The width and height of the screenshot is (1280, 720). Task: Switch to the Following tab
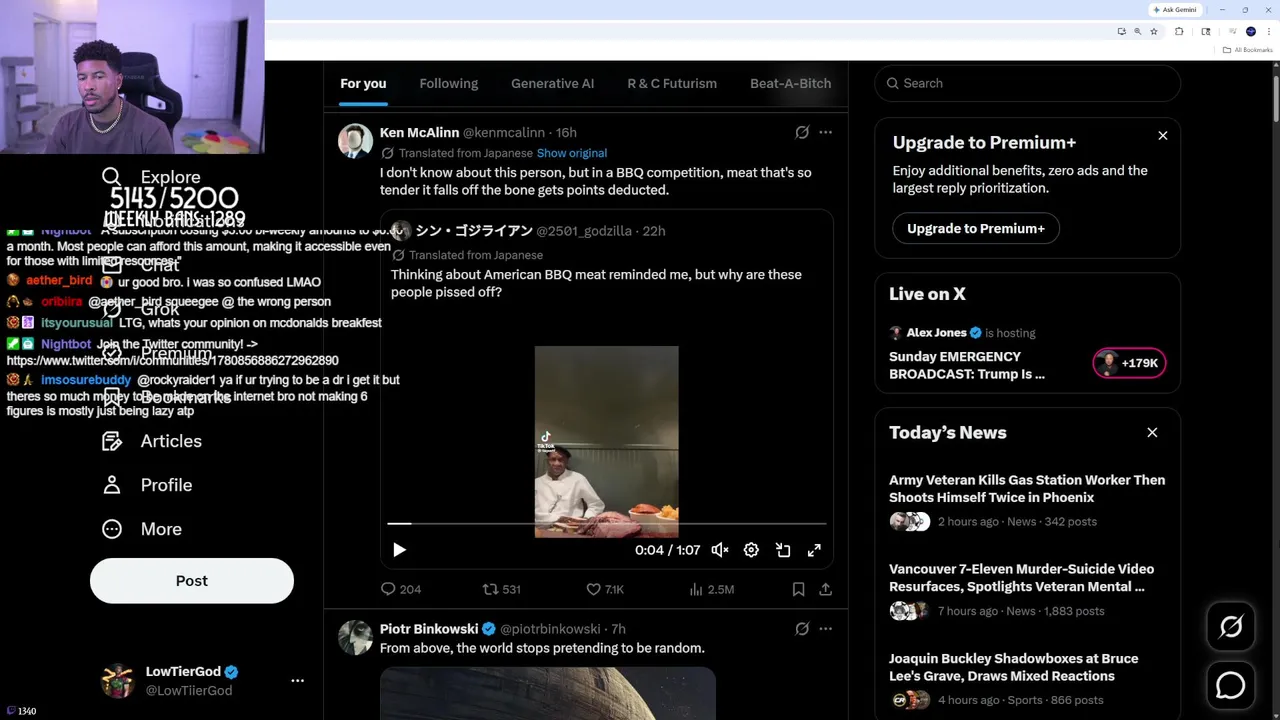449,83
